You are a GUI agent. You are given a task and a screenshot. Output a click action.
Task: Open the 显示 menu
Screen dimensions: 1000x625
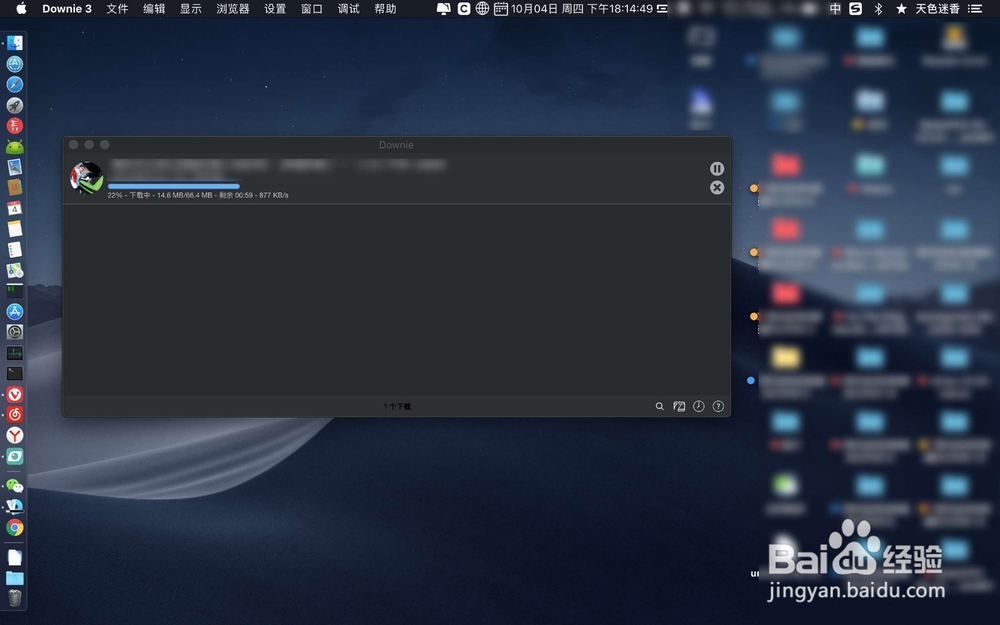[191, 8]
